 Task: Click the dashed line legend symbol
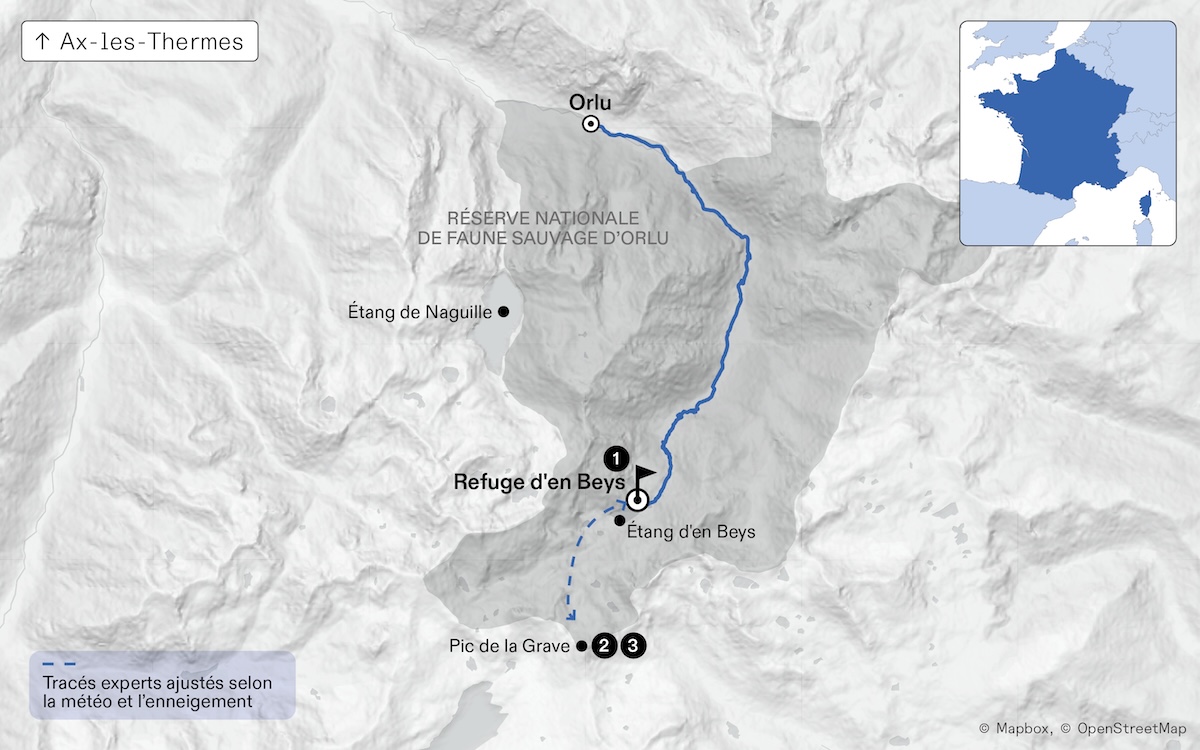point(58,663)
